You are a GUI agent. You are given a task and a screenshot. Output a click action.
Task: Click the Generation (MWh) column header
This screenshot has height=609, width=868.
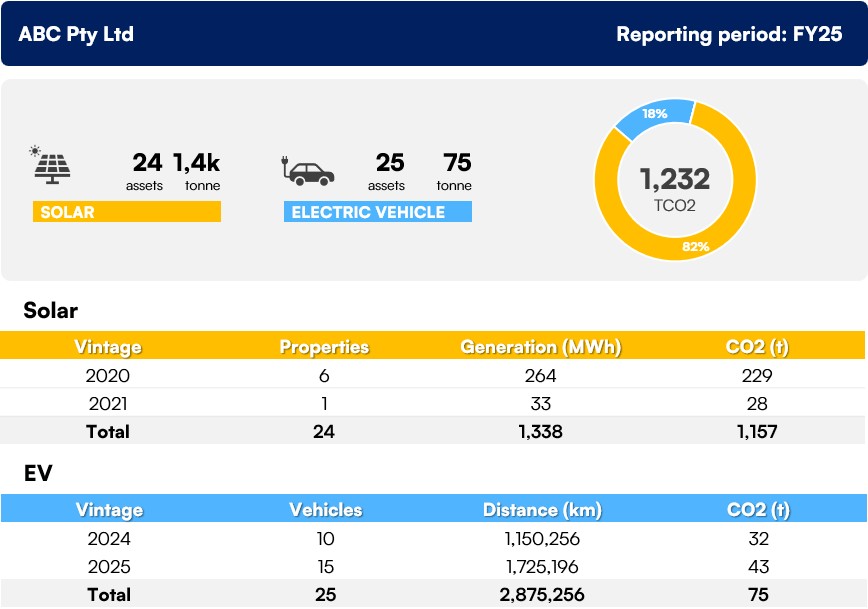point(540,347)
